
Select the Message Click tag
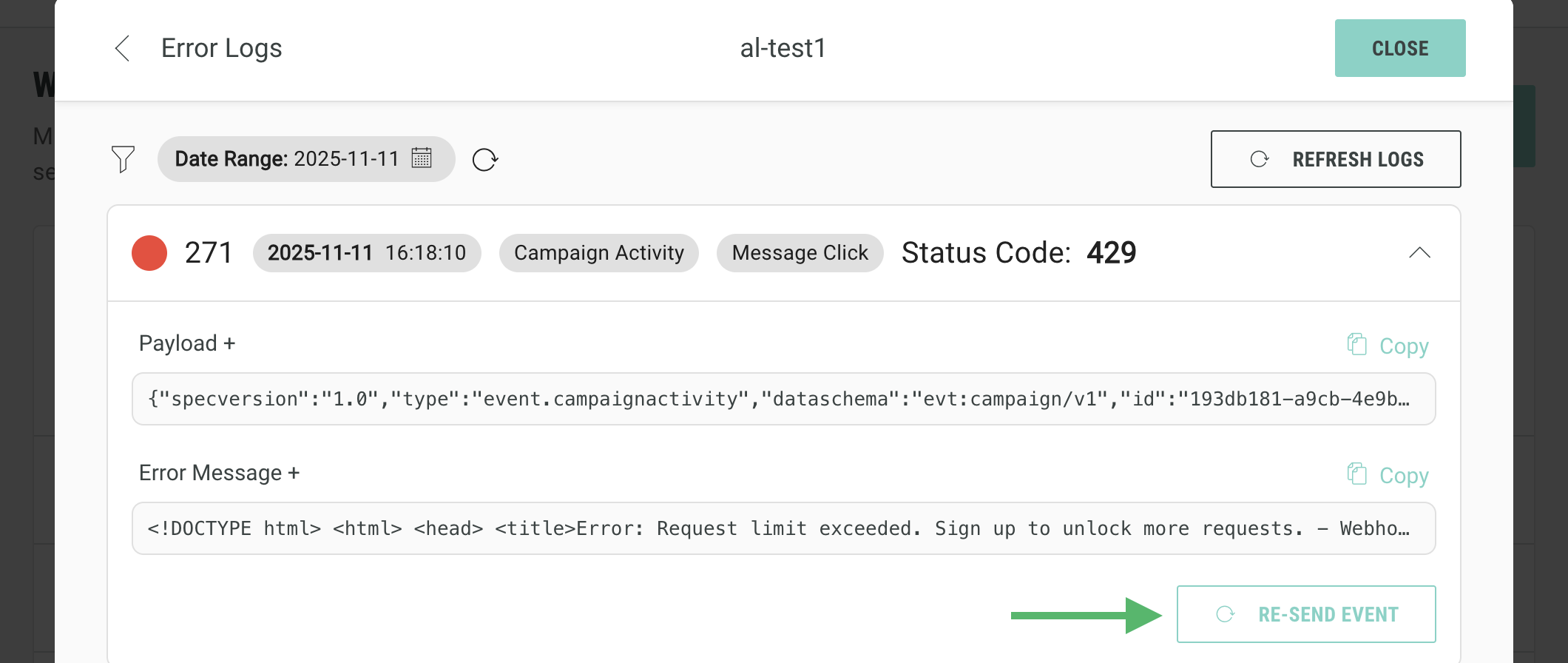click(x=800, y=253)
